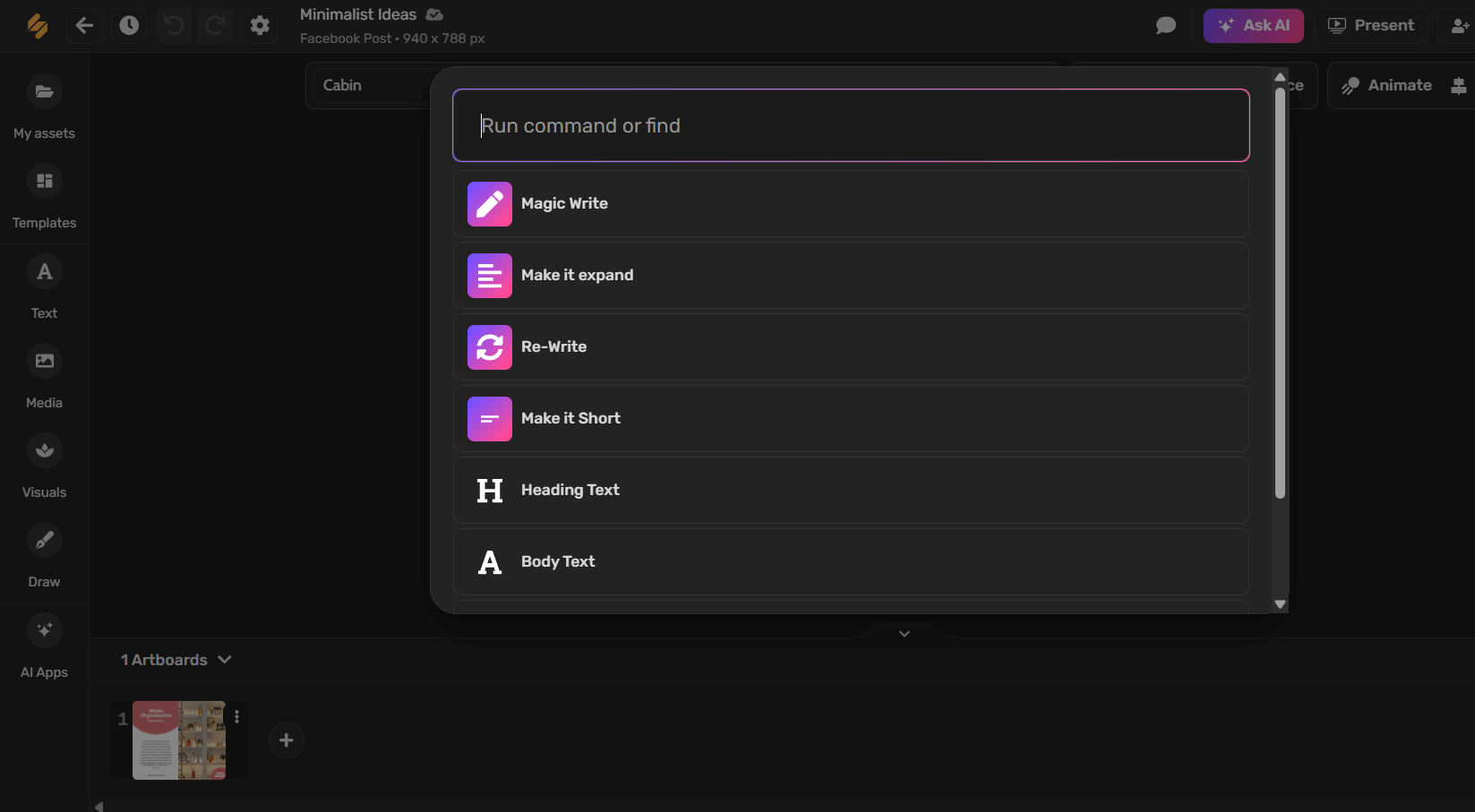Image resolution: width=1475 pixels, height=812 pixels.
Task: Open AI Apps panel
Action: pyautogui.click(x=44, y=645)
